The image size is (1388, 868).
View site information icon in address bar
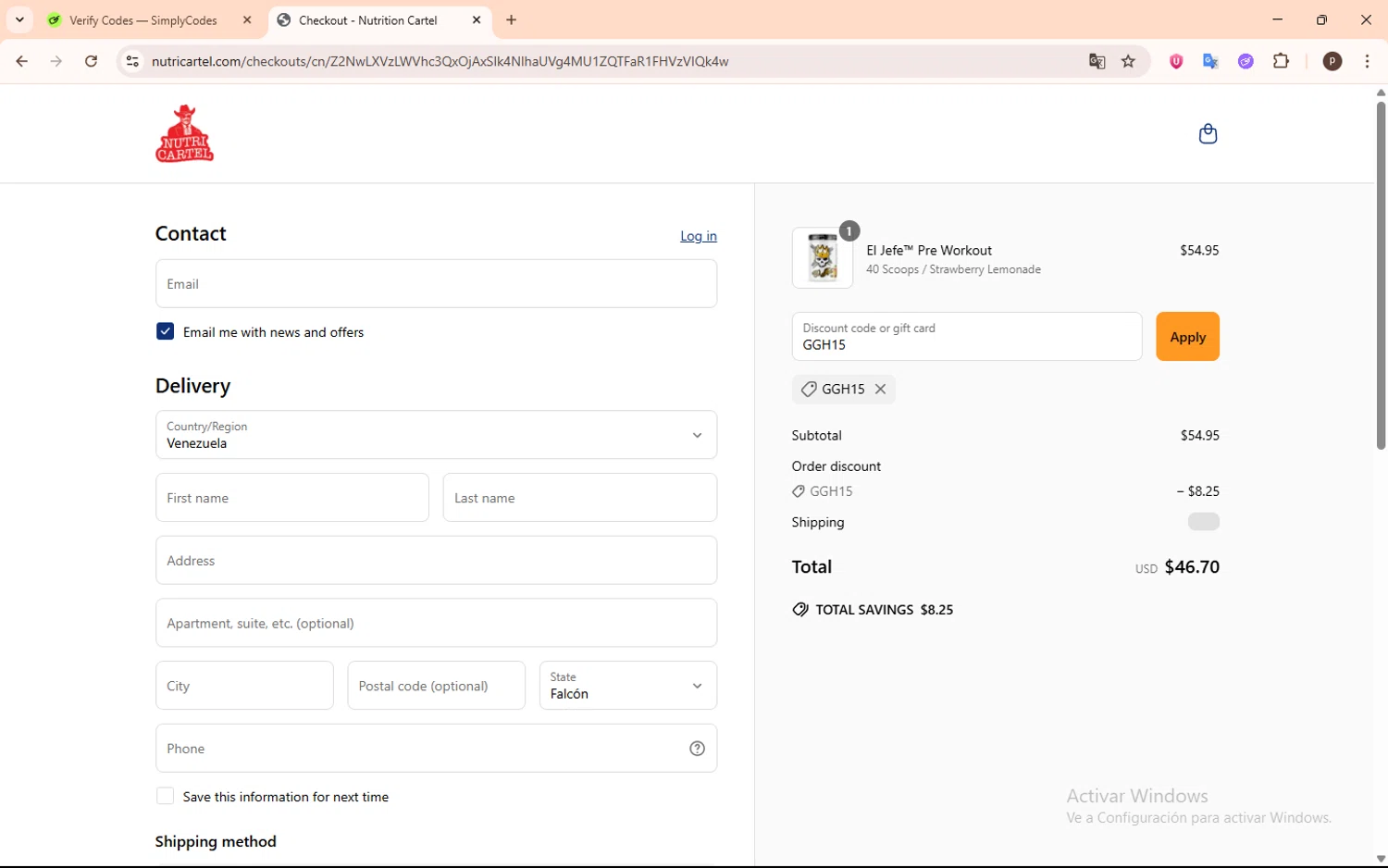[132, 61]
